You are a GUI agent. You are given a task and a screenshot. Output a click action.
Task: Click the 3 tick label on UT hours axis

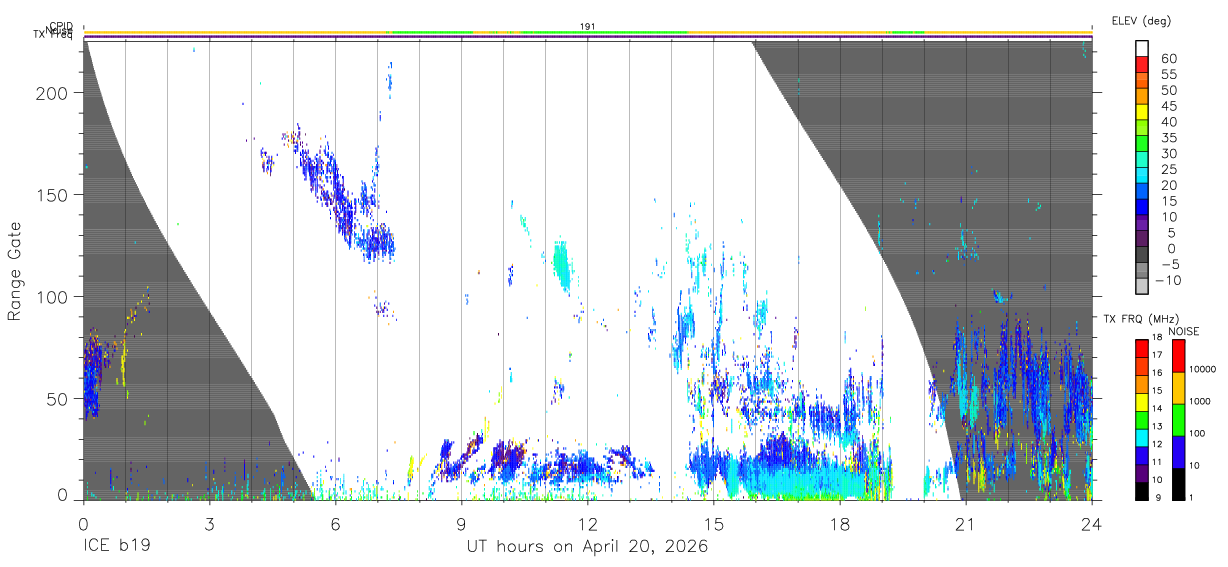210,523
